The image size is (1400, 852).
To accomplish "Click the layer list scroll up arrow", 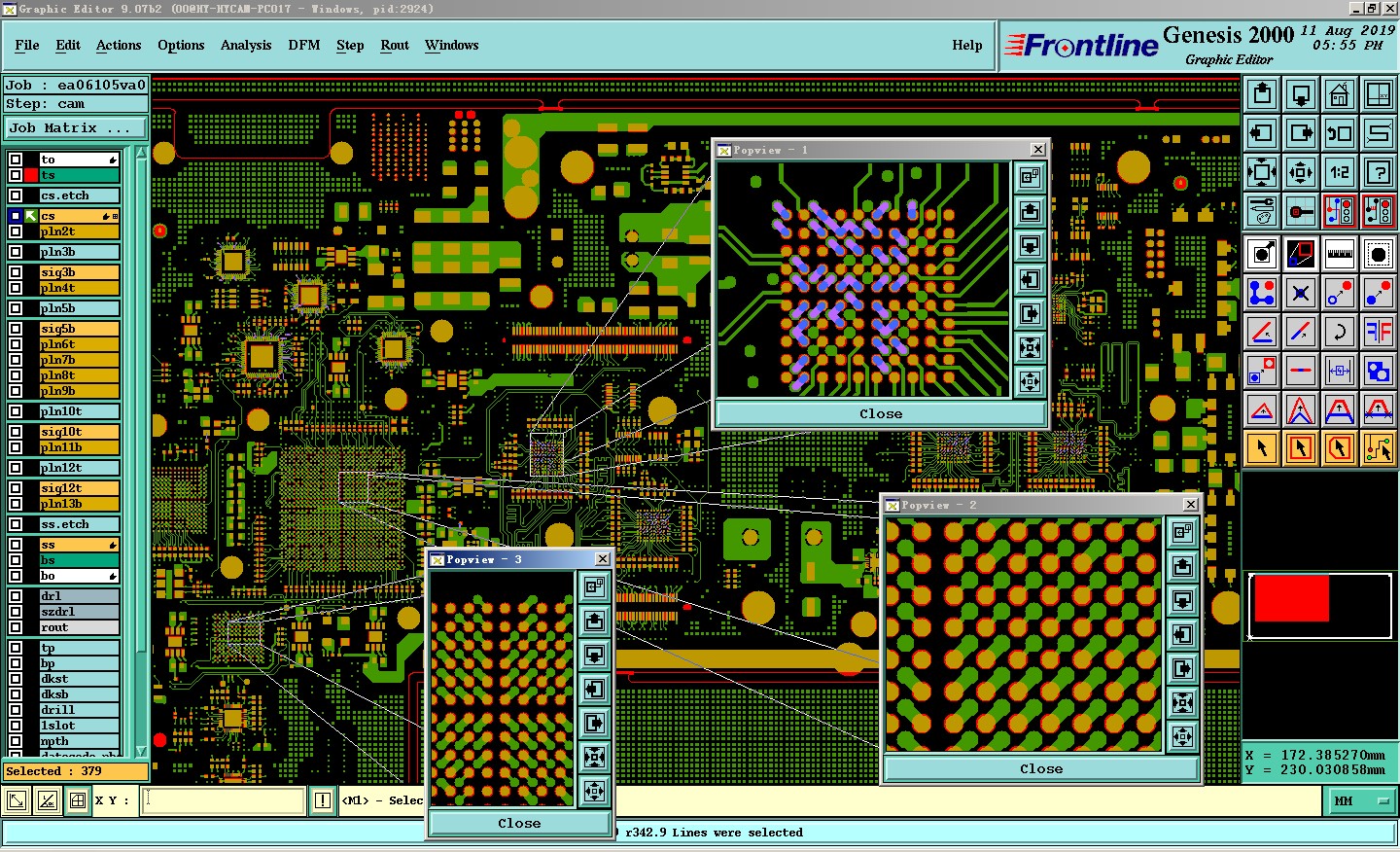I will tap(142, 153).
